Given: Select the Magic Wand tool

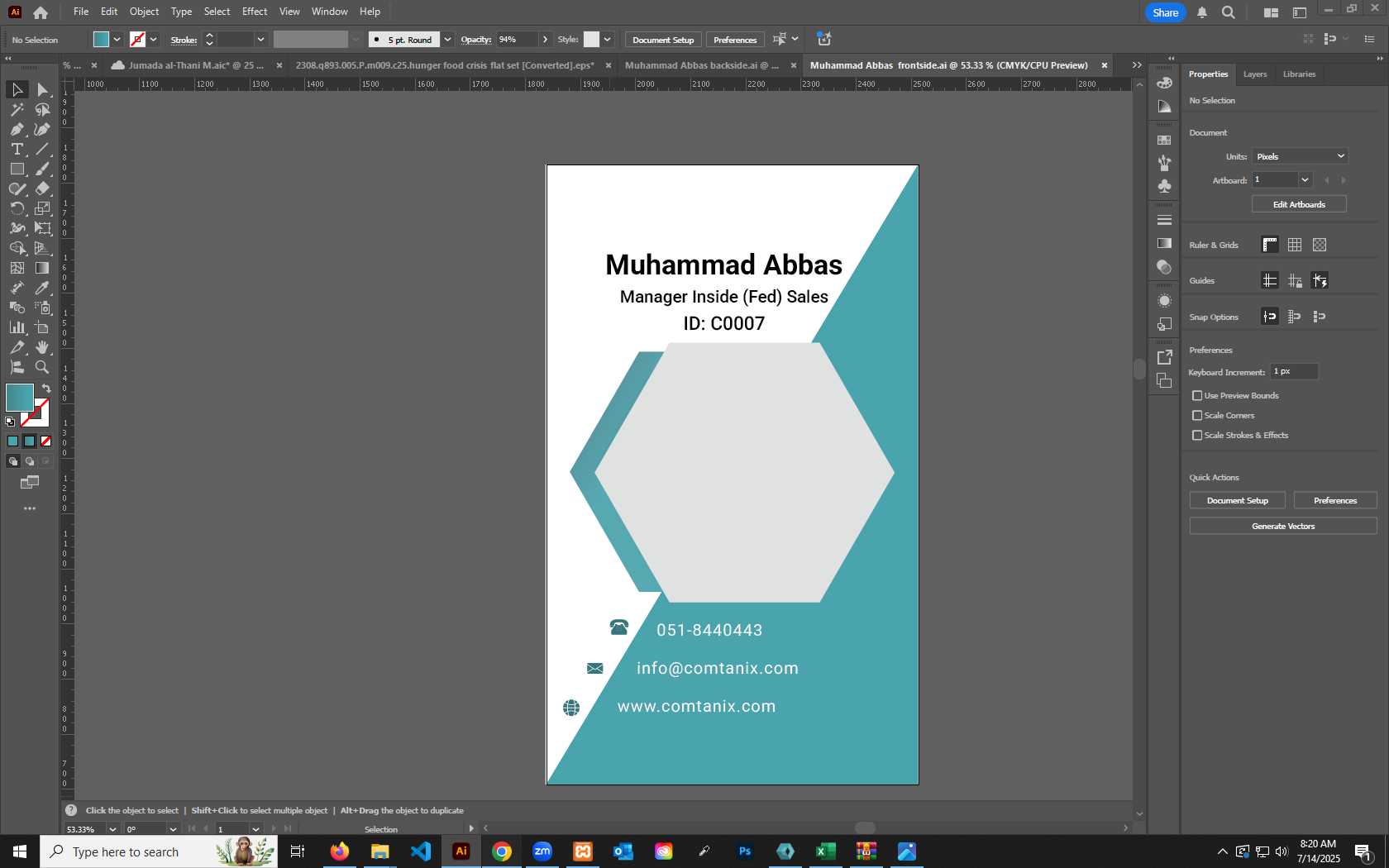Looking at the screenshot, I should (17, 109).
